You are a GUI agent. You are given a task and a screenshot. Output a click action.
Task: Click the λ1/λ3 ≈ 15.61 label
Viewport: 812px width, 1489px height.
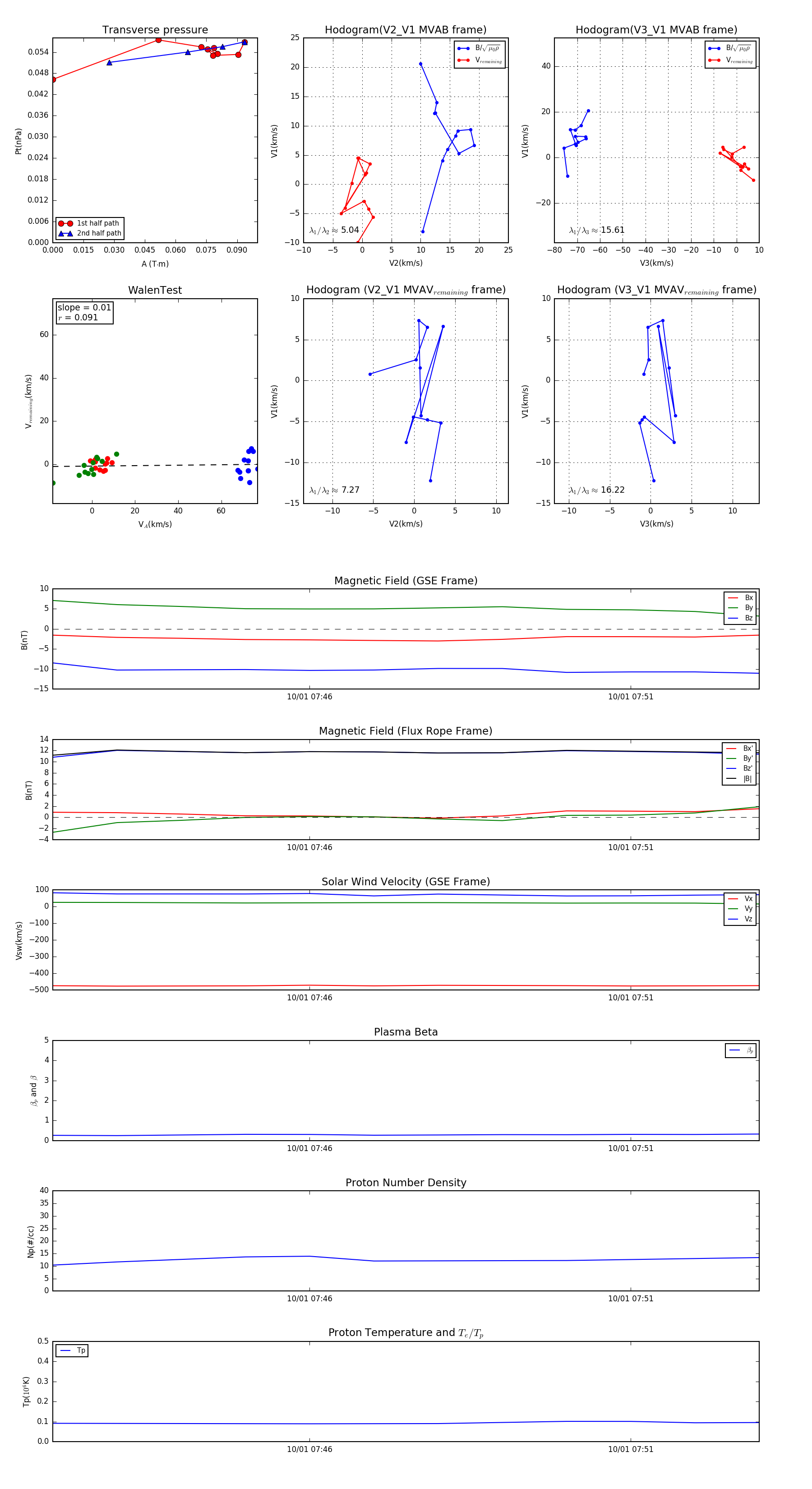click(x=596, y=230)
